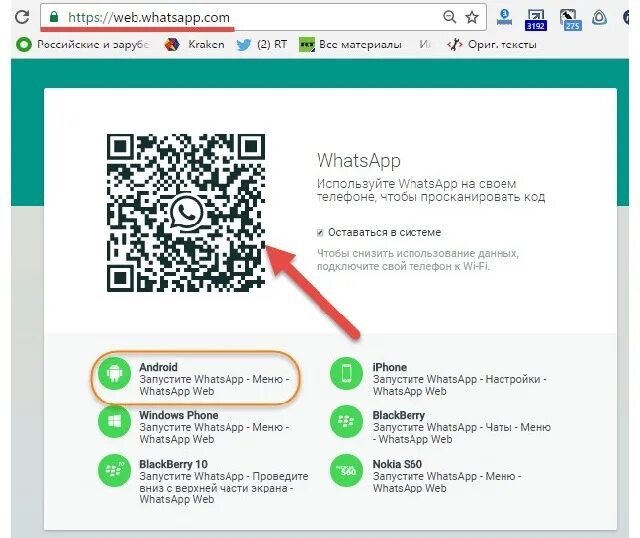The image size is (640, 538).
Task: Open the 'Все материалы' bookmark
Action: 350,44
